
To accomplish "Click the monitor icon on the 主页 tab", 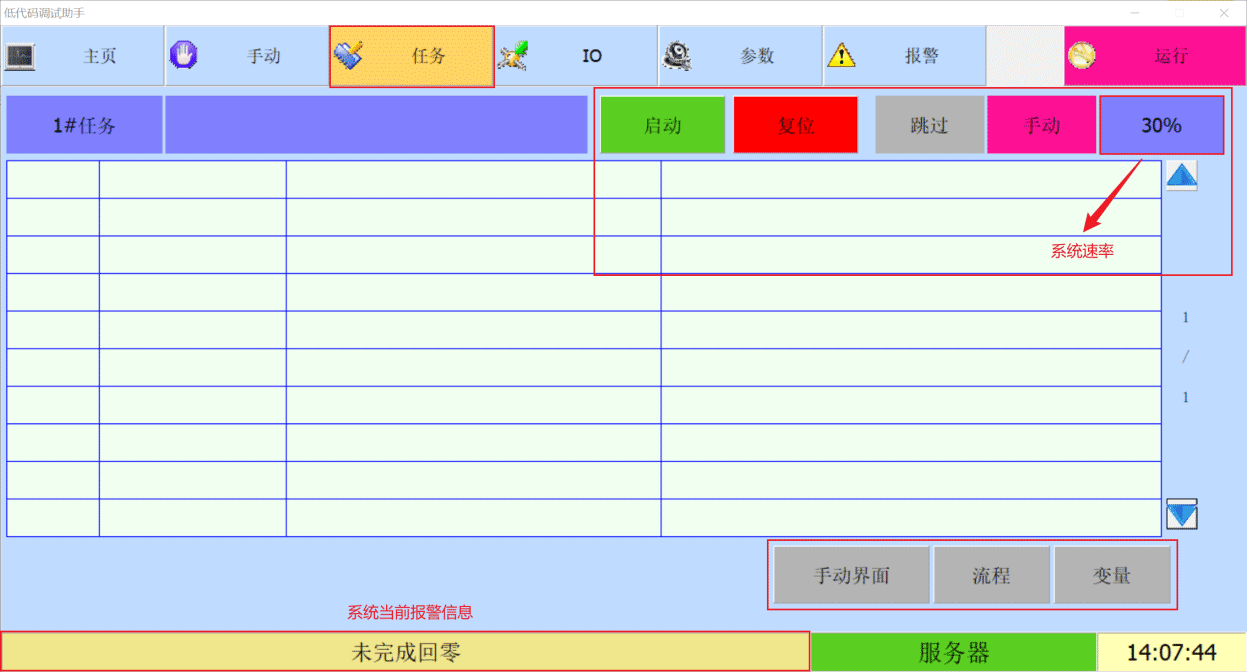I will (x=20, y=56).
